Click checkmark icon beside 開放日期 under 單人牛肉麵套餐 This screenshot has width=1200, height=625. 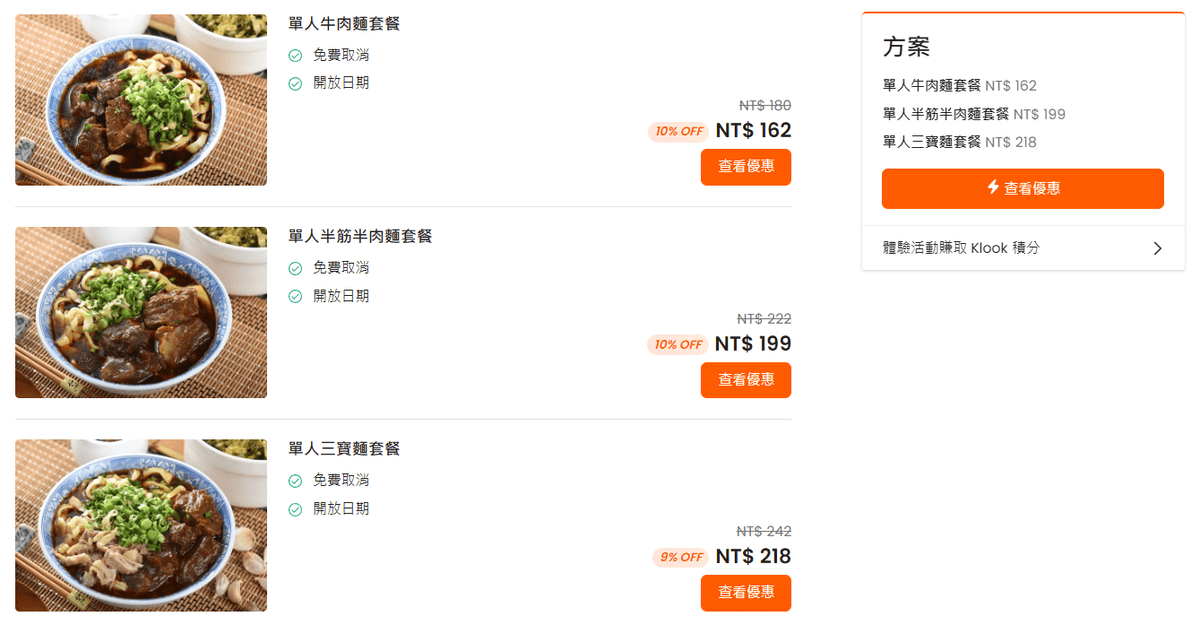coord(295,84)
